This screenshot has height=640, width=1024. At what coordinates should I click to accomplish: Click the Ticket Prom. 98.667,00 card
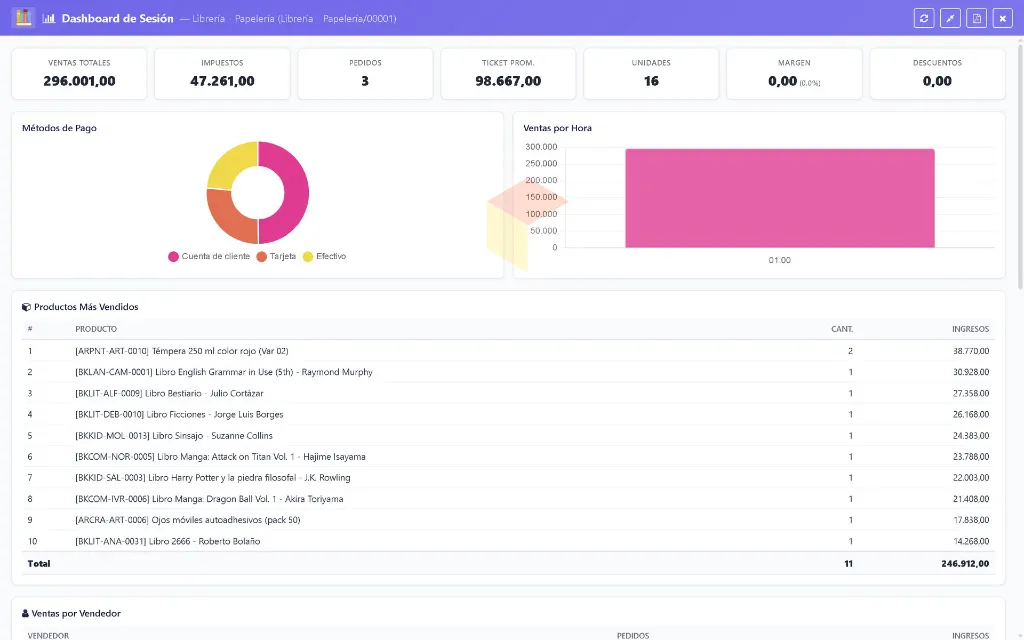(508, 74)
